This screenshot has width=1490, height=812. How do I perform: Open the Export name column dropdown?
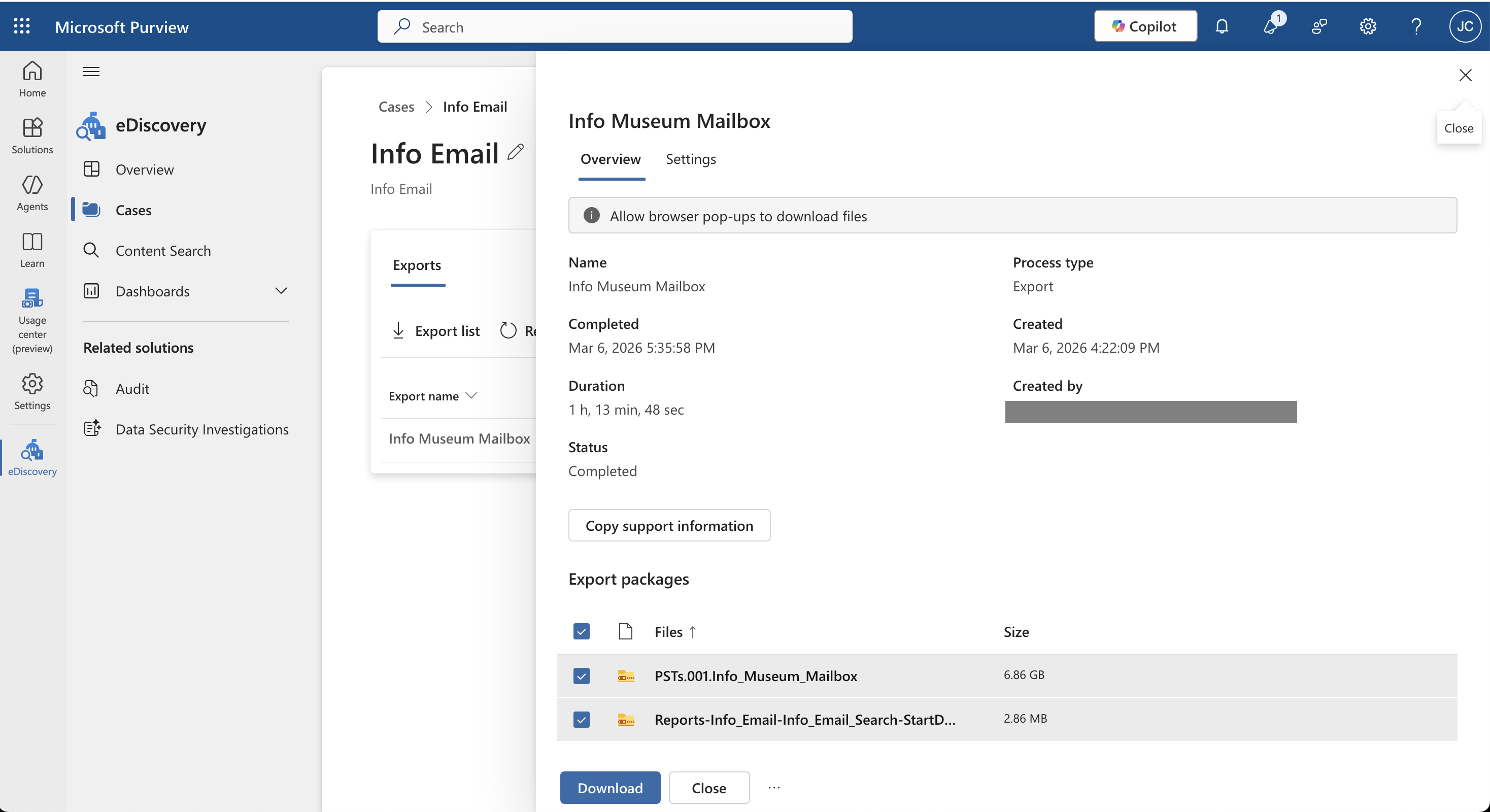(x=471, y=395)
